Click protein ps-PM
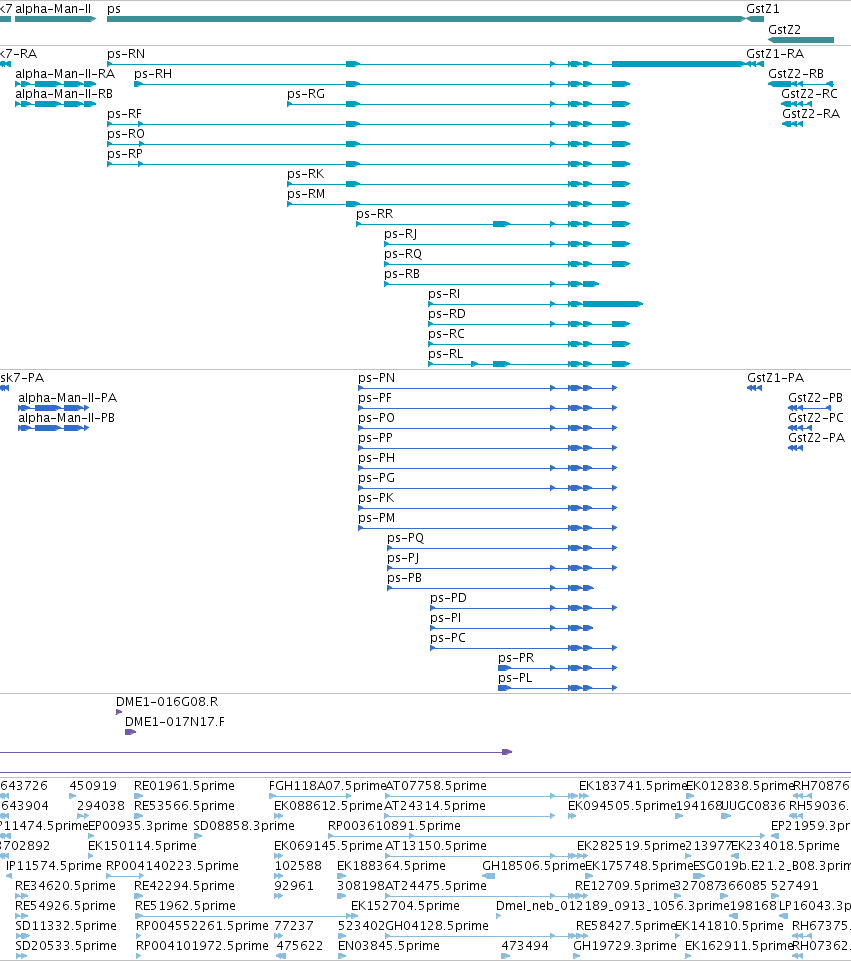 377,518
